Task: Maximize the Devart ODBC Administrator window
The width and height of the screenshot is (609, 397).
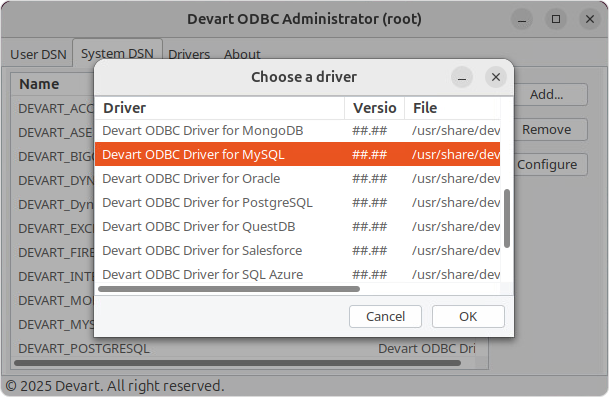Action: (x=556, y=19)
